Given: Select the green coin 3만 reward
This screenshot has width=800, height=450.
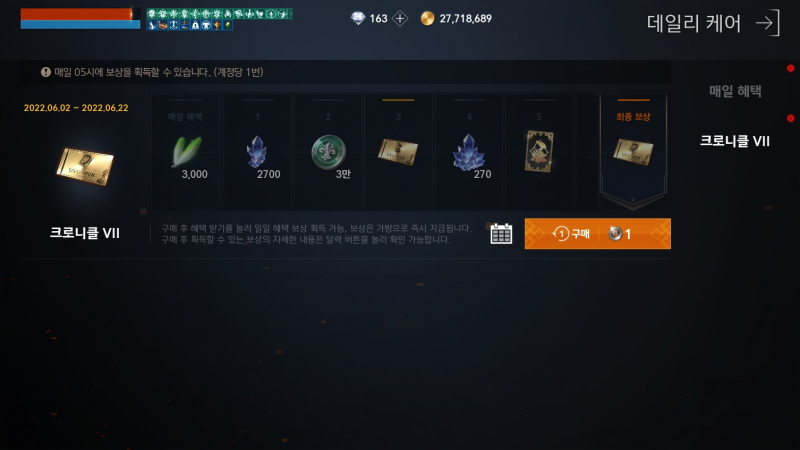Looking at the screenshot, I should [x=328, y=152].
